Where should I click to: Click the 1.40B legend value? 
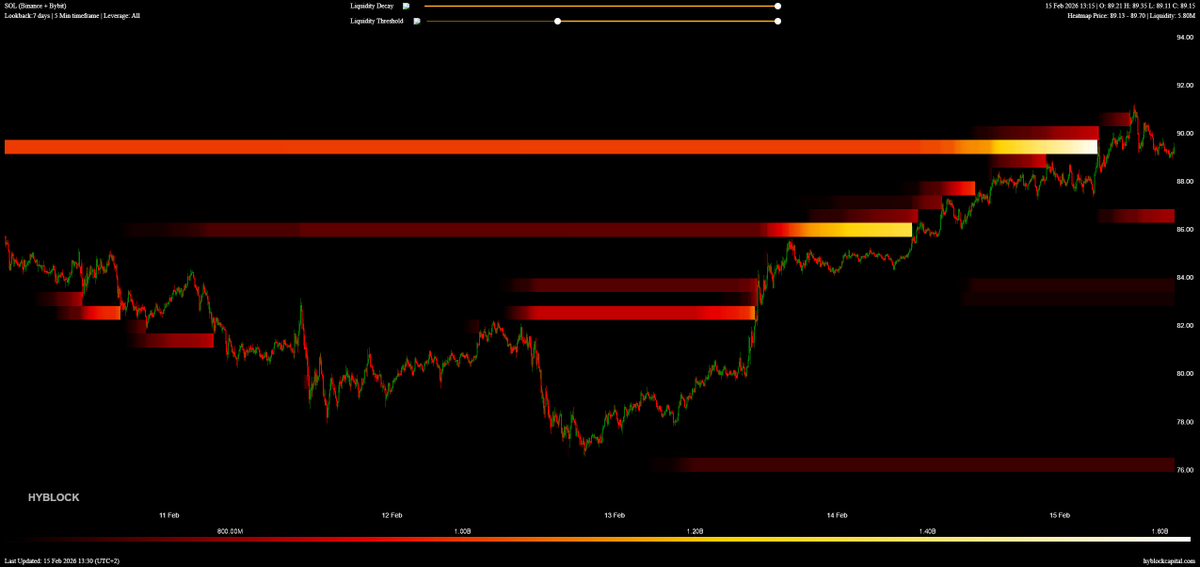click(927, 531)
